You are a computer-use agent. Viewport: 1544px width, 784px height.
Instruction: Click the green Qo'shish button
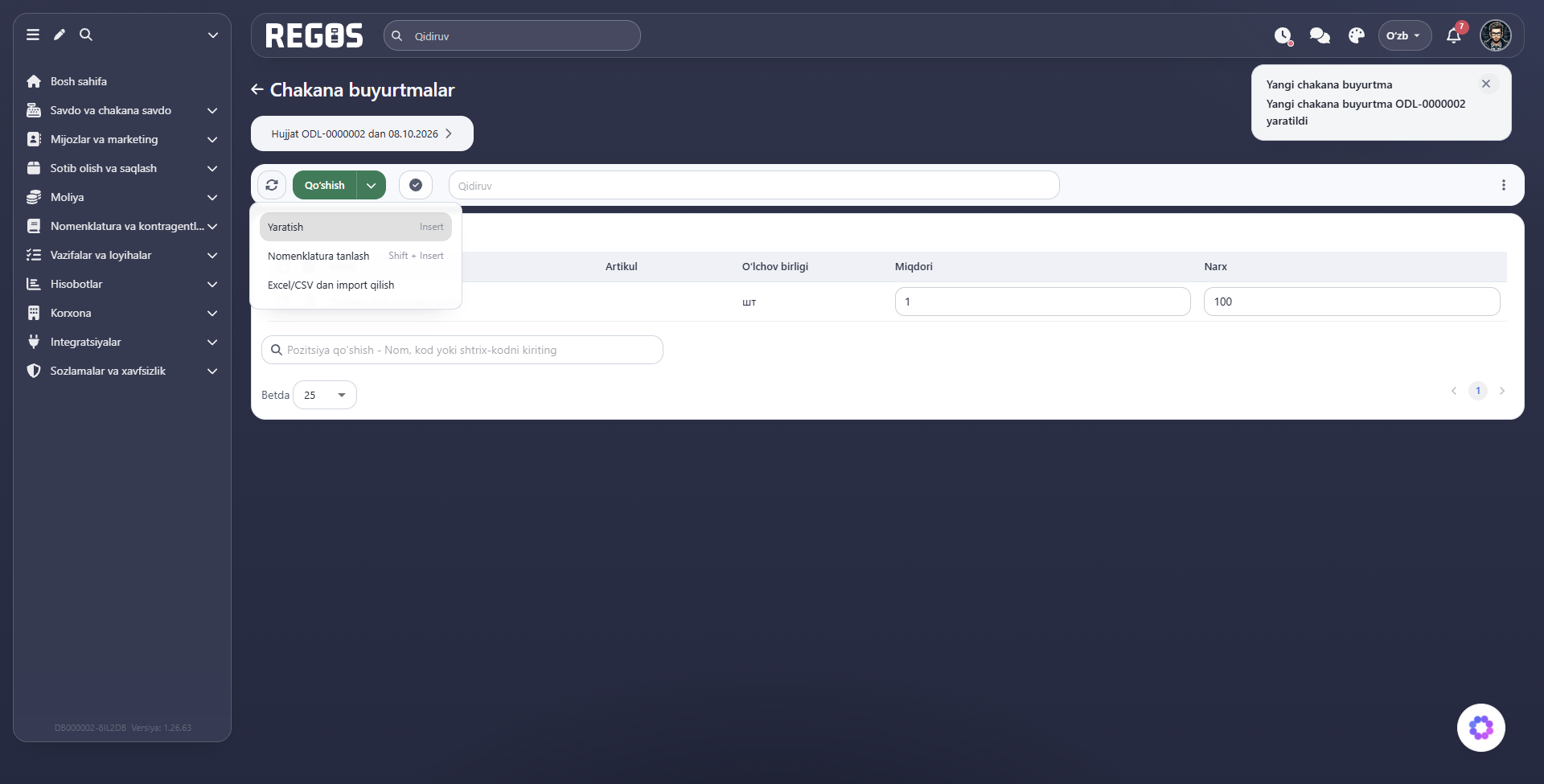(325, 185)
